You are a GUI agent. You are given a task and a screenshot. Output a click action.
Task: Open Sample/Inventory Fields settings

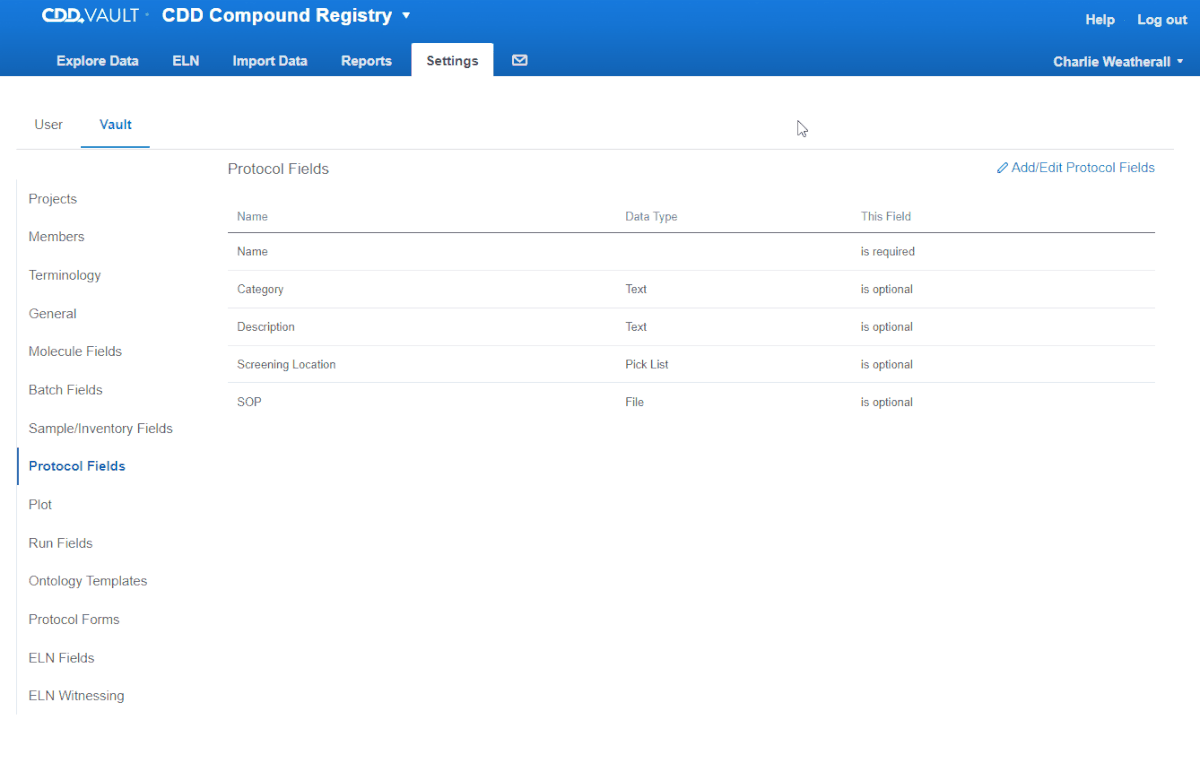[100, 429]
